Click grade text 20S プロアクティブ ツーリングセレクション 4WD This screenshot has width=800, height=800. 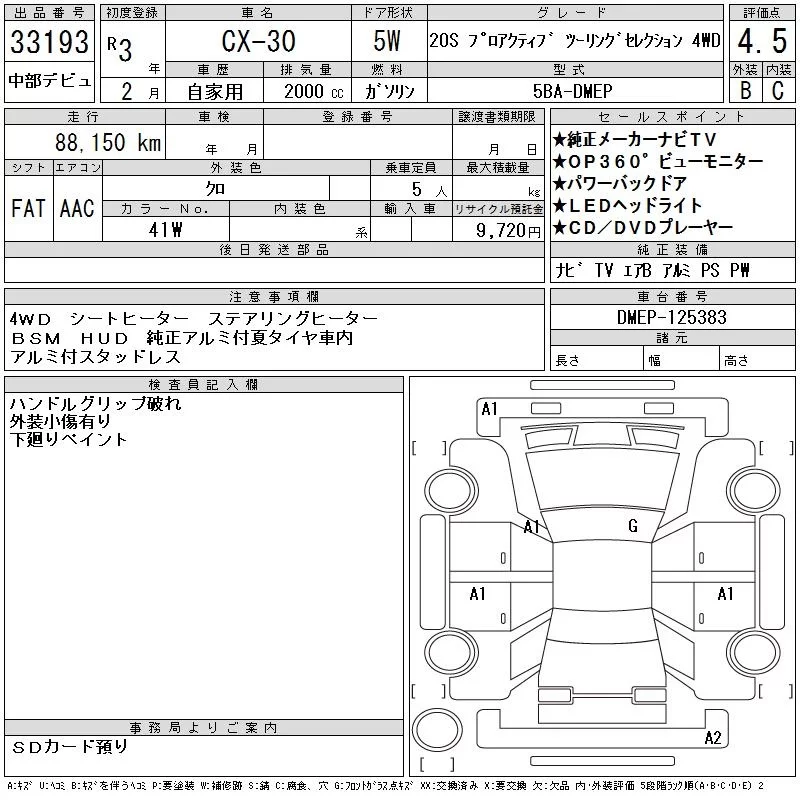point(575,40)
